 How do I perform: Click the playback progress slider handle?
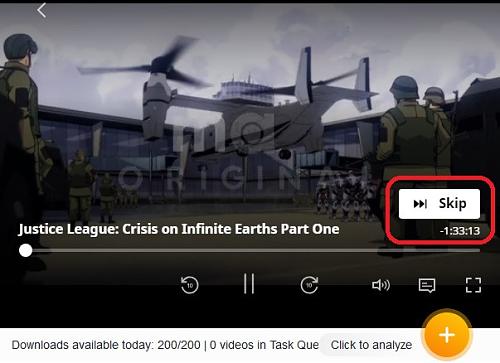coord(26,250)
